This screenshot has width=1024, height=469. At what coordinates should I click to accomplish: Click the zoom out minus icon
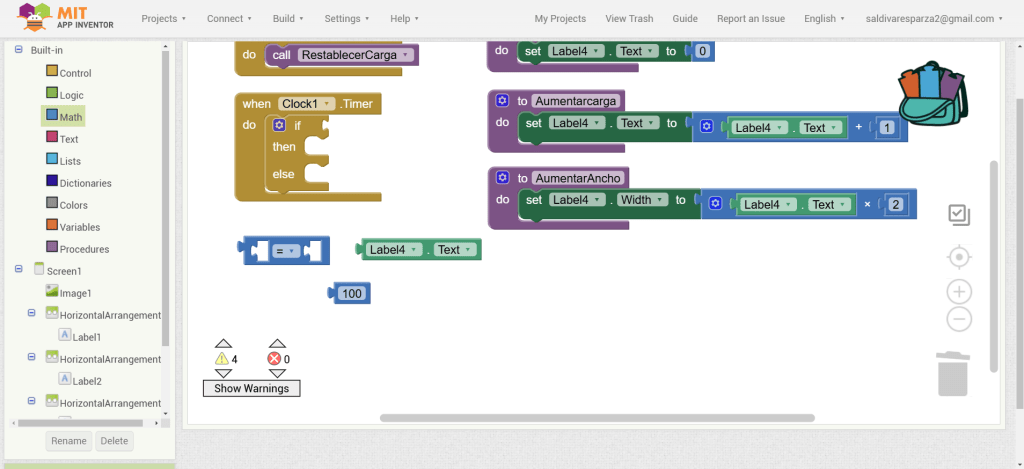click(x=959, y=319)
